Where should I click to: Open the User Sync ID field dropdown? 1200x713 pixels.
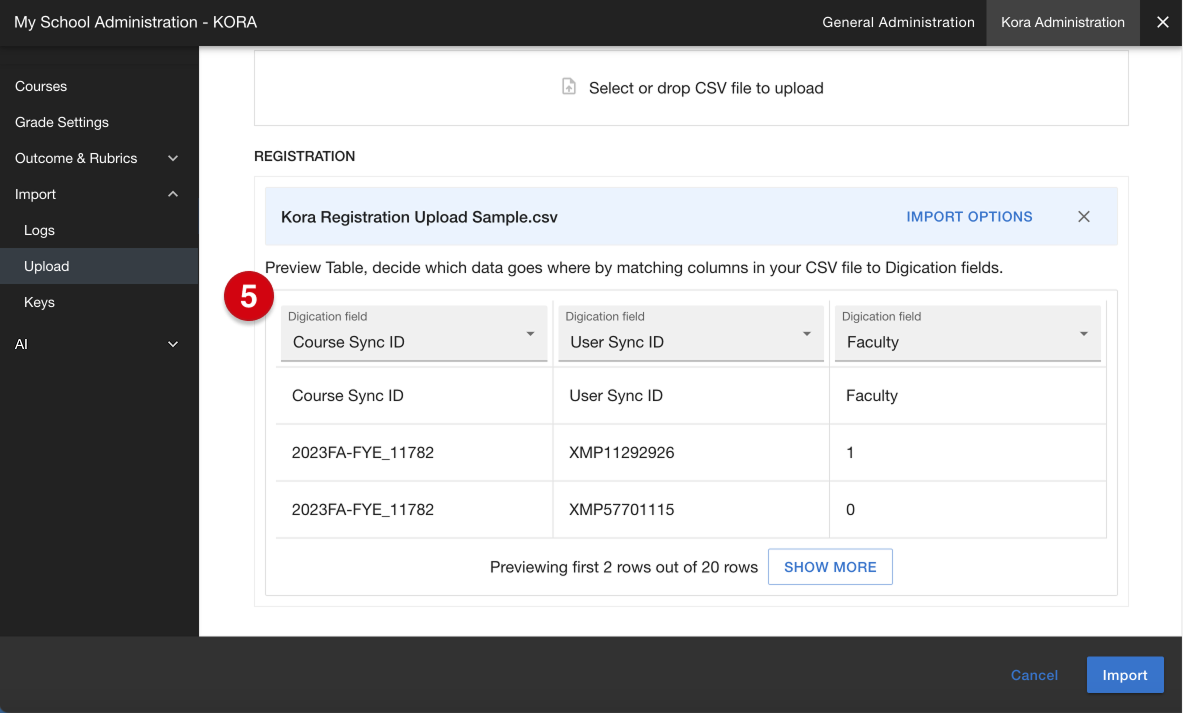pos(690,333)
